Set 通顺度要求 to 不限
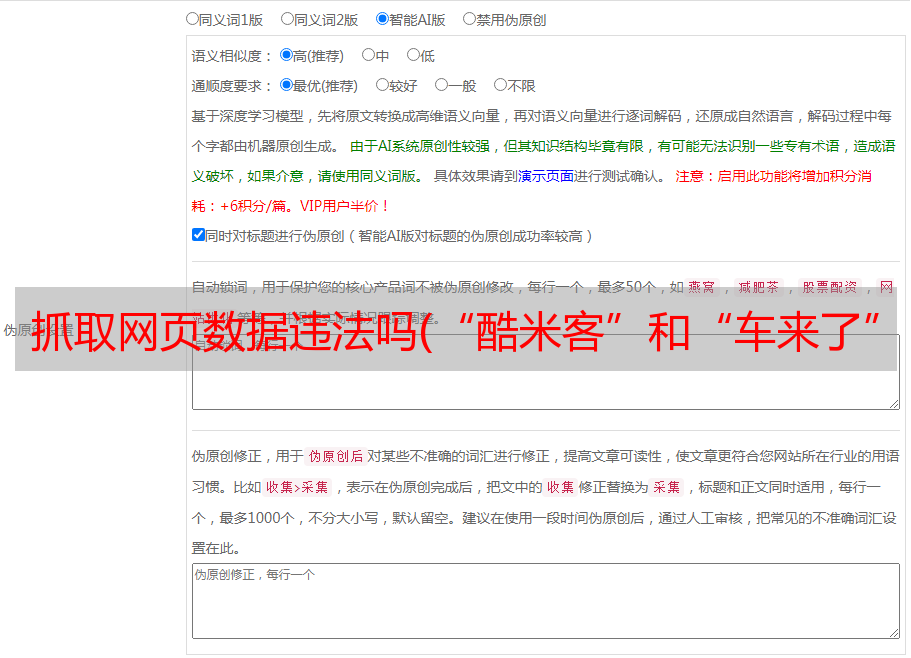Screen dimensions: 911x658 [x=500, y=85]
